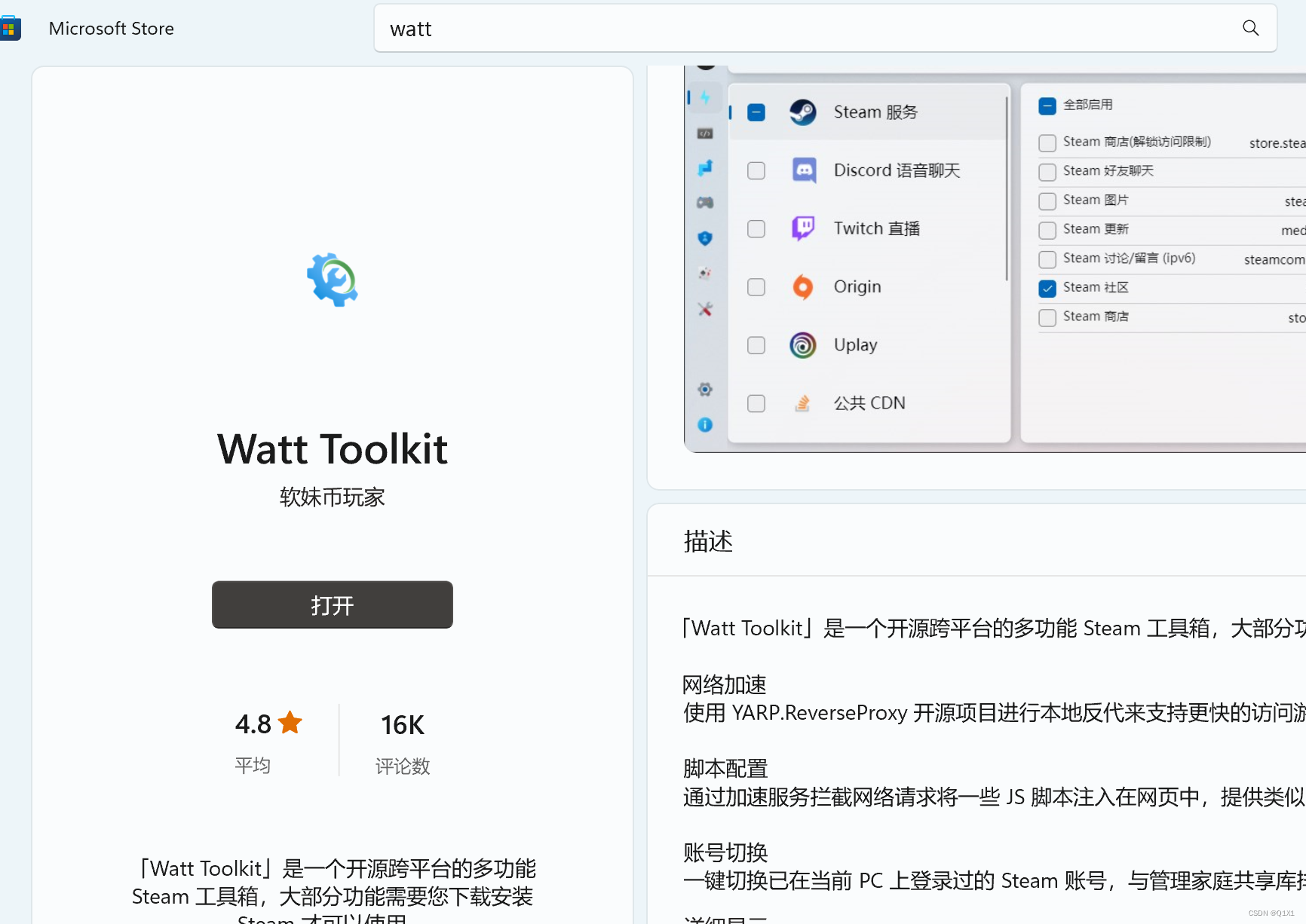Click the 网络加速 description heading
Image resolution: width=1306 pixels, height=924 pixels.
(x=725, y=684)
